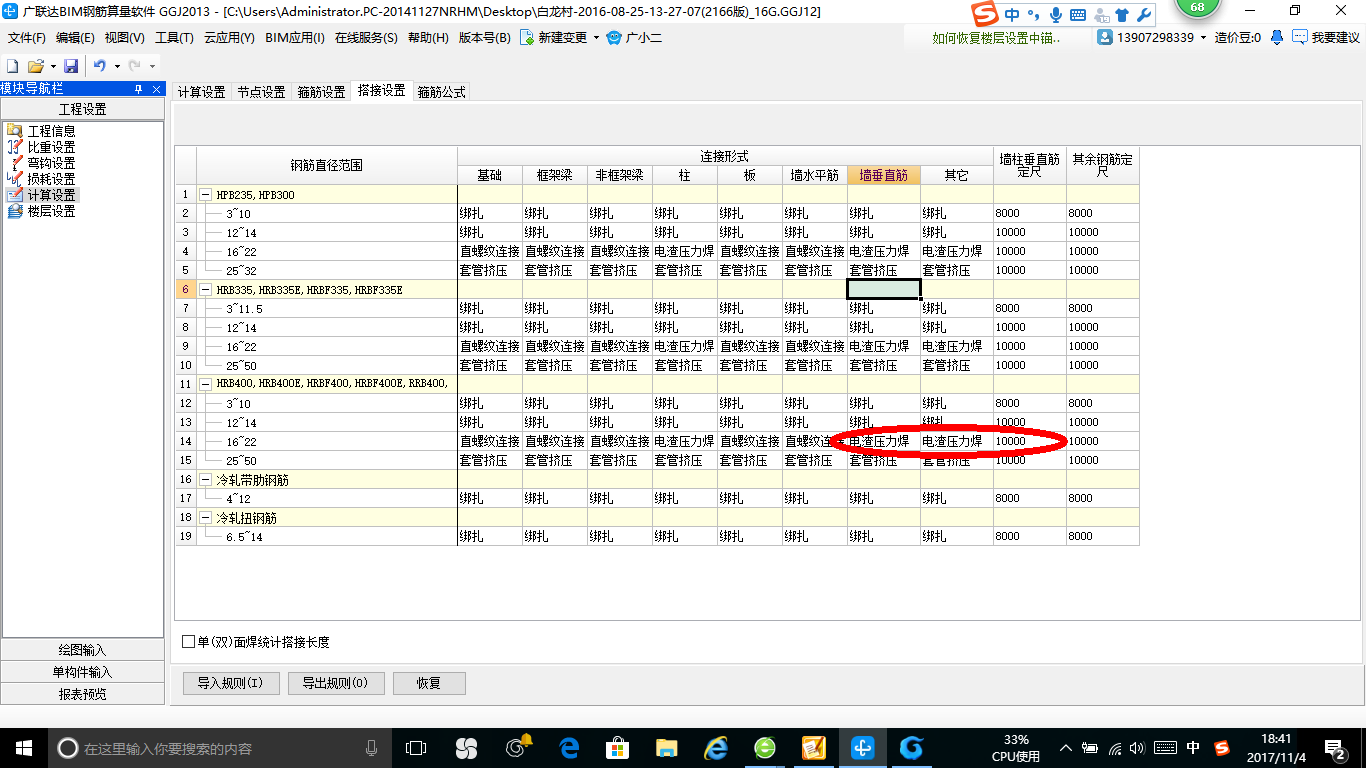Viewport: 1366px width, 768px height.
Task: Open Windows Start menu
Action: tap(24, 747)
